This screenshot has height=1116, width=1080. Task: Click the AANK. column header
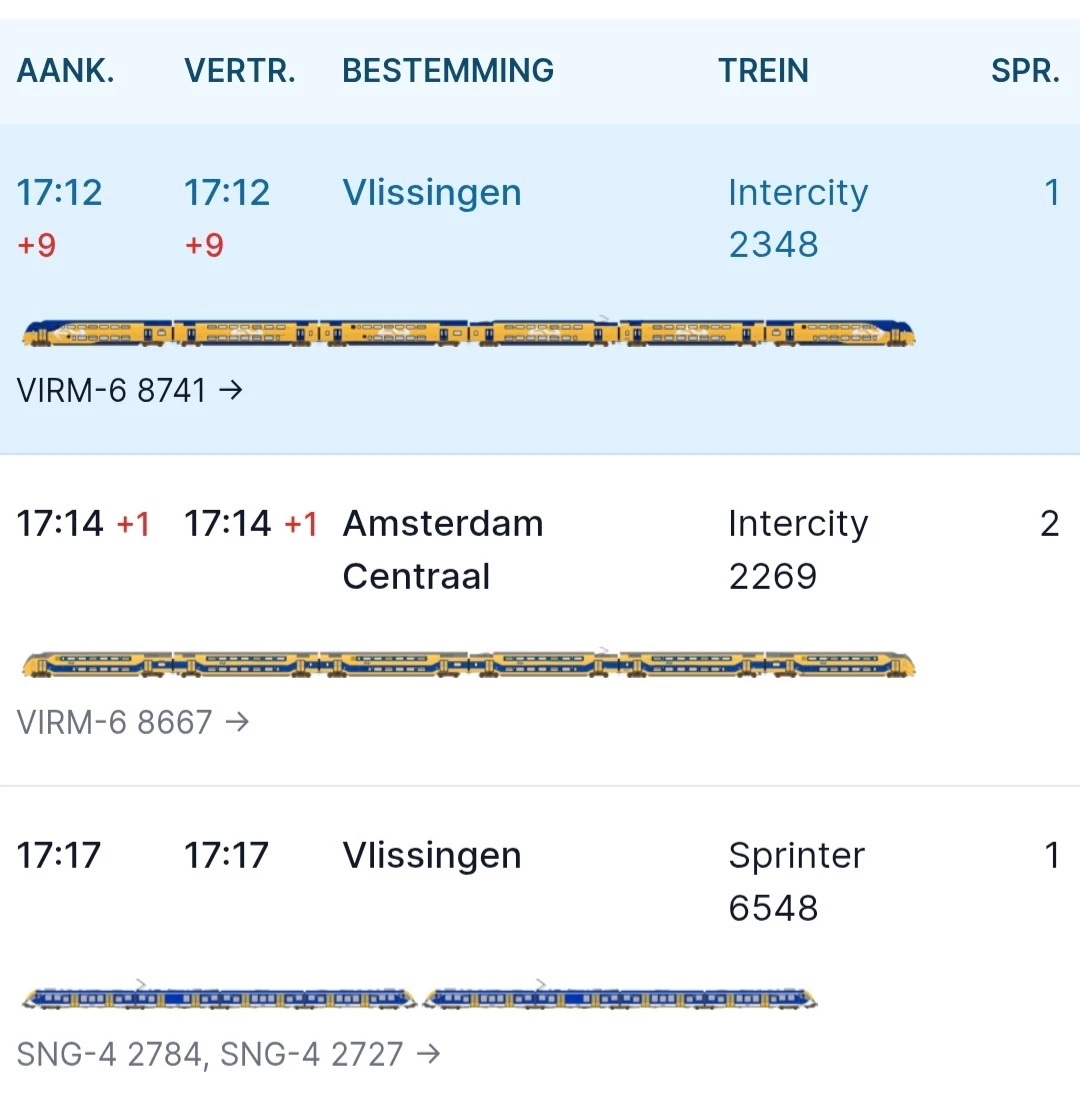[66, 71]
